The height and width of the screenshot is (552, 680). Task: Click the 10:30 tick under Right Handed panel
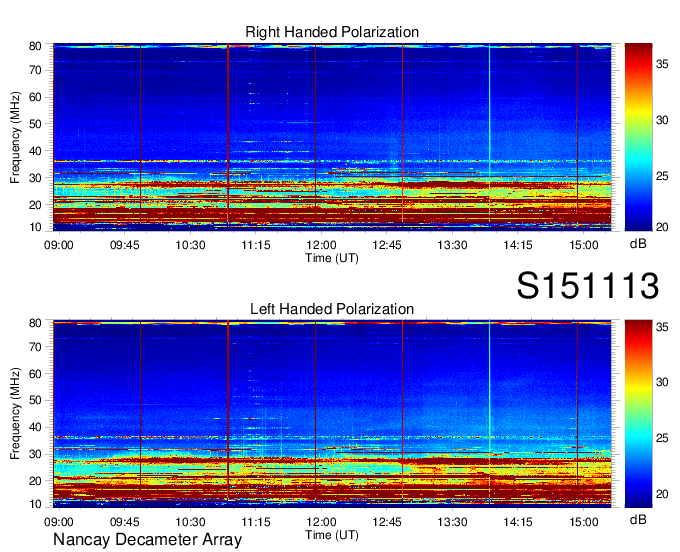tap(190, 245)
